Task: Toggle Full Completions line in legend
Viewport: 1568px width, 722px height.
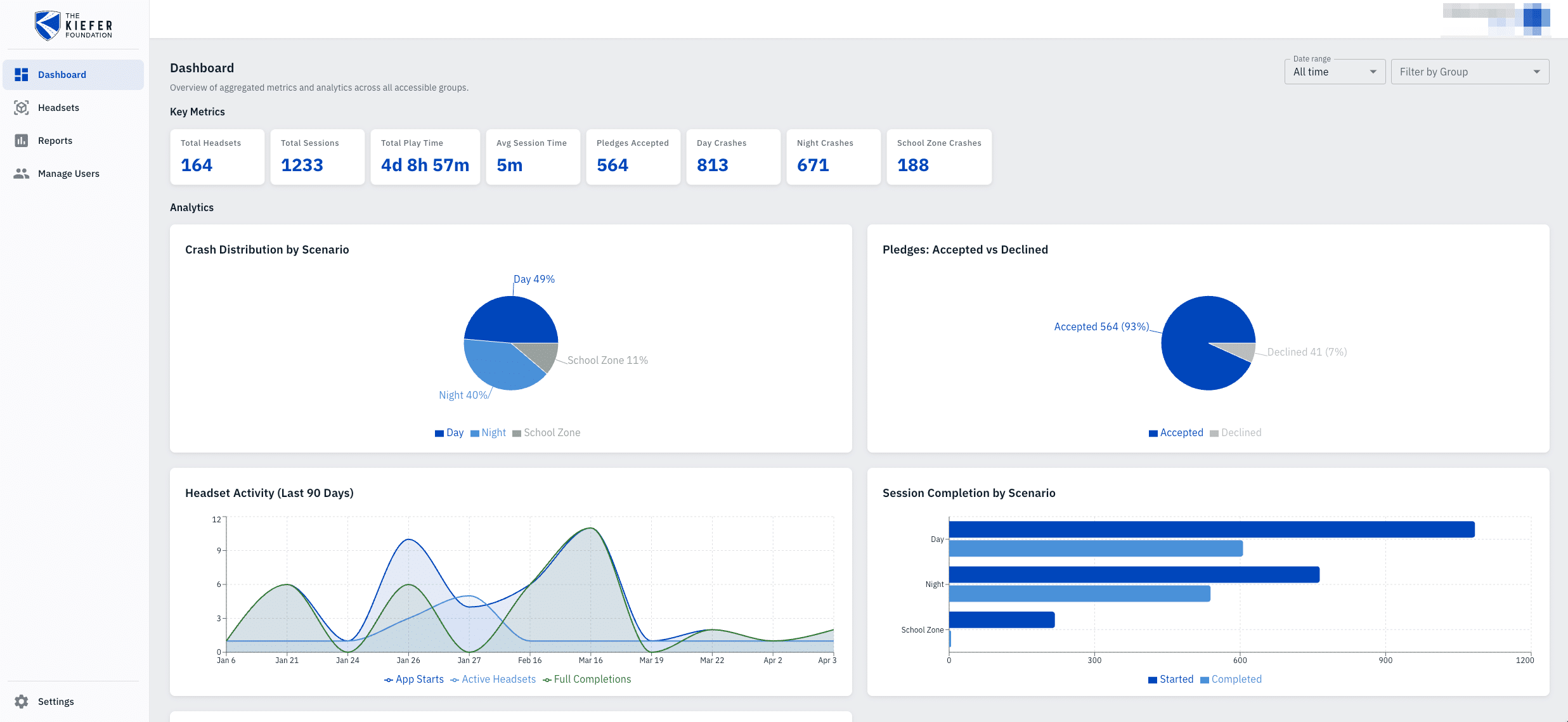Action: click(x=586, y=680)
